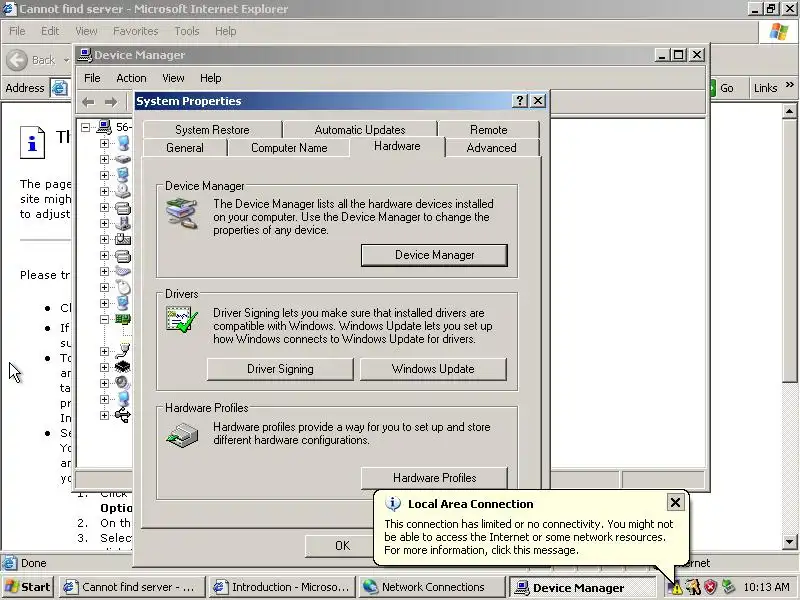Click the blue info page icon in IE error page
This screenshot has width=800, height=600.
coord(33,142)
